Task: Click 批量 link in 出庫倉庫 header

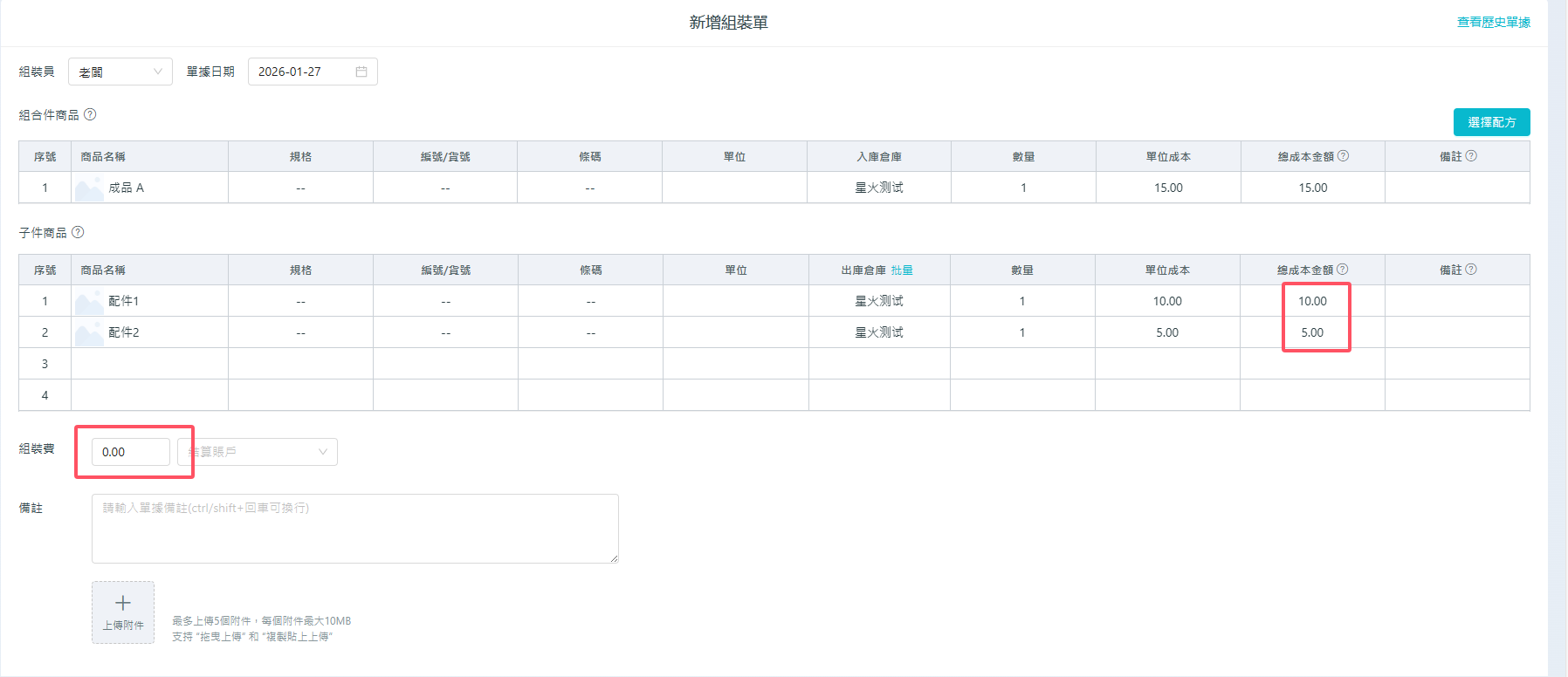Action: point(902,270)
